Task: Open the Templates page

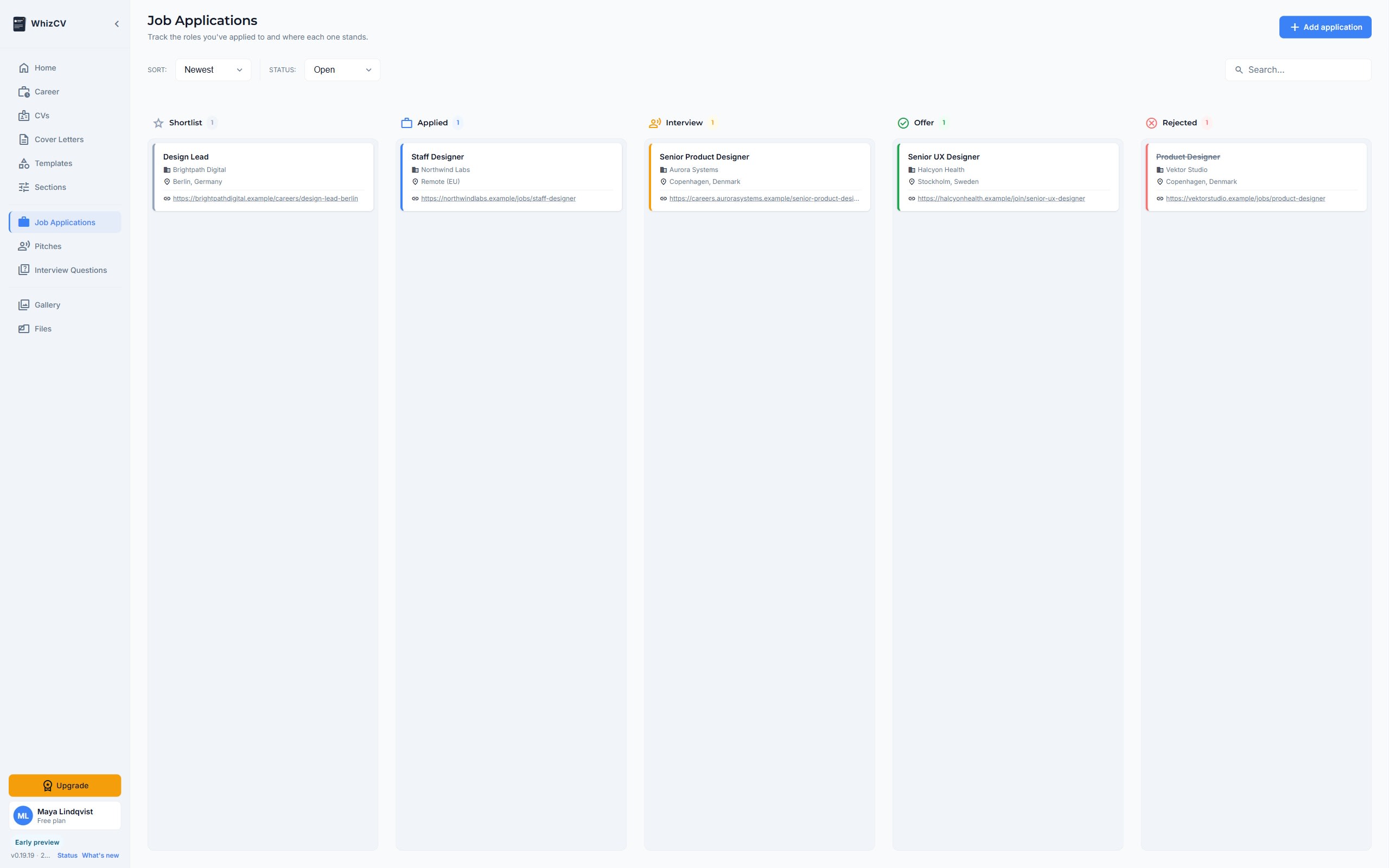Action: (65, 164)
